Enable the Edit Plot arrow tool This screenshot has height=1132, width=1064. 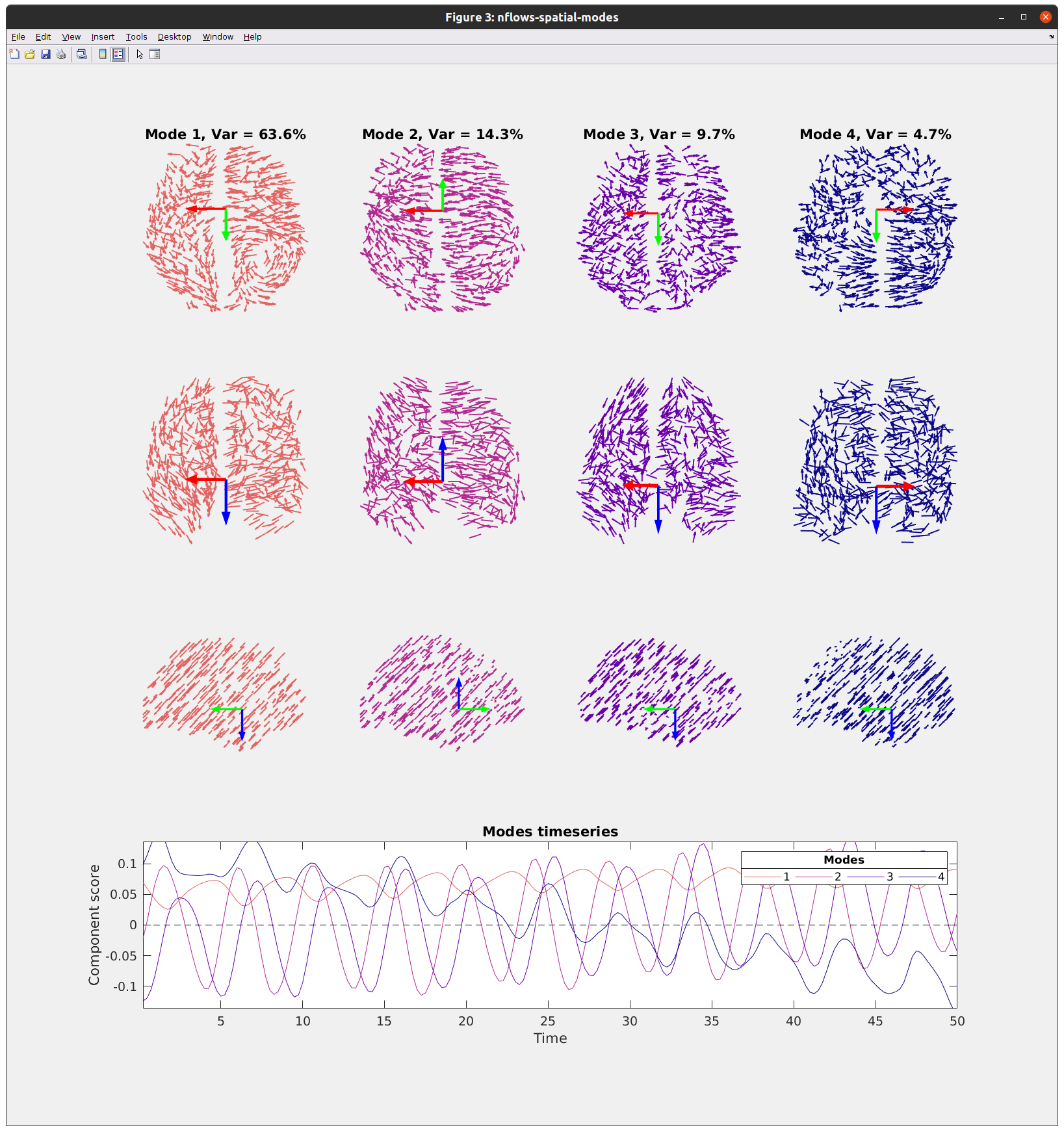pos(140,55)
